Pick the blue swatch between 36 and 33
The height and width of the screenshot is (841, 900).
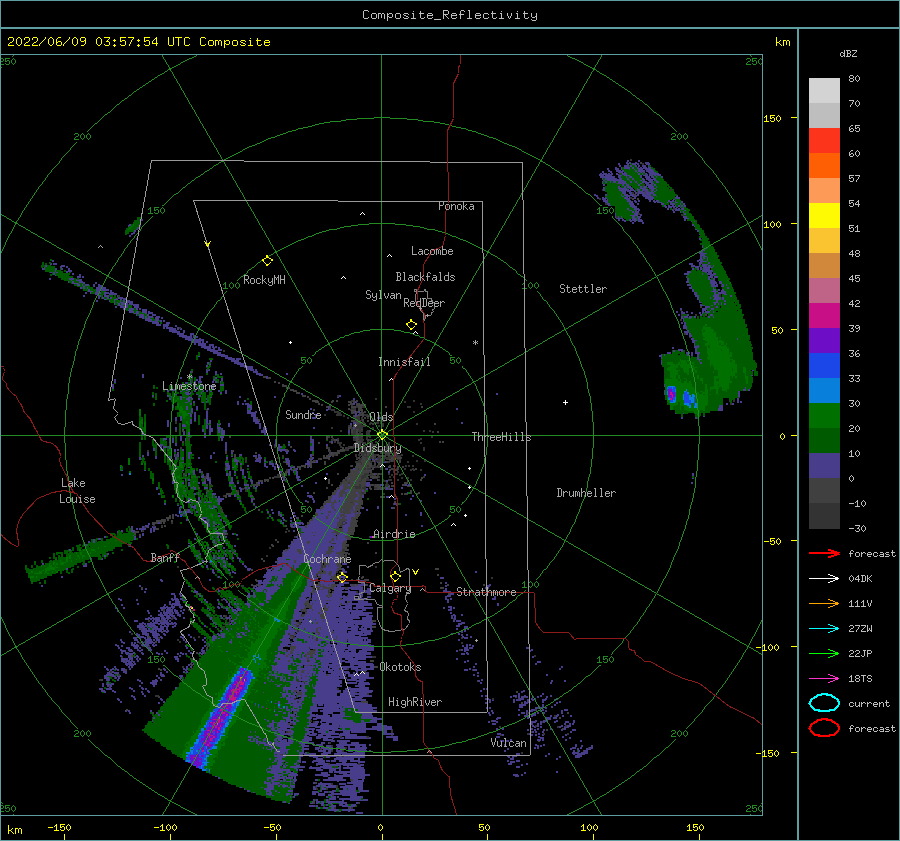824,366
